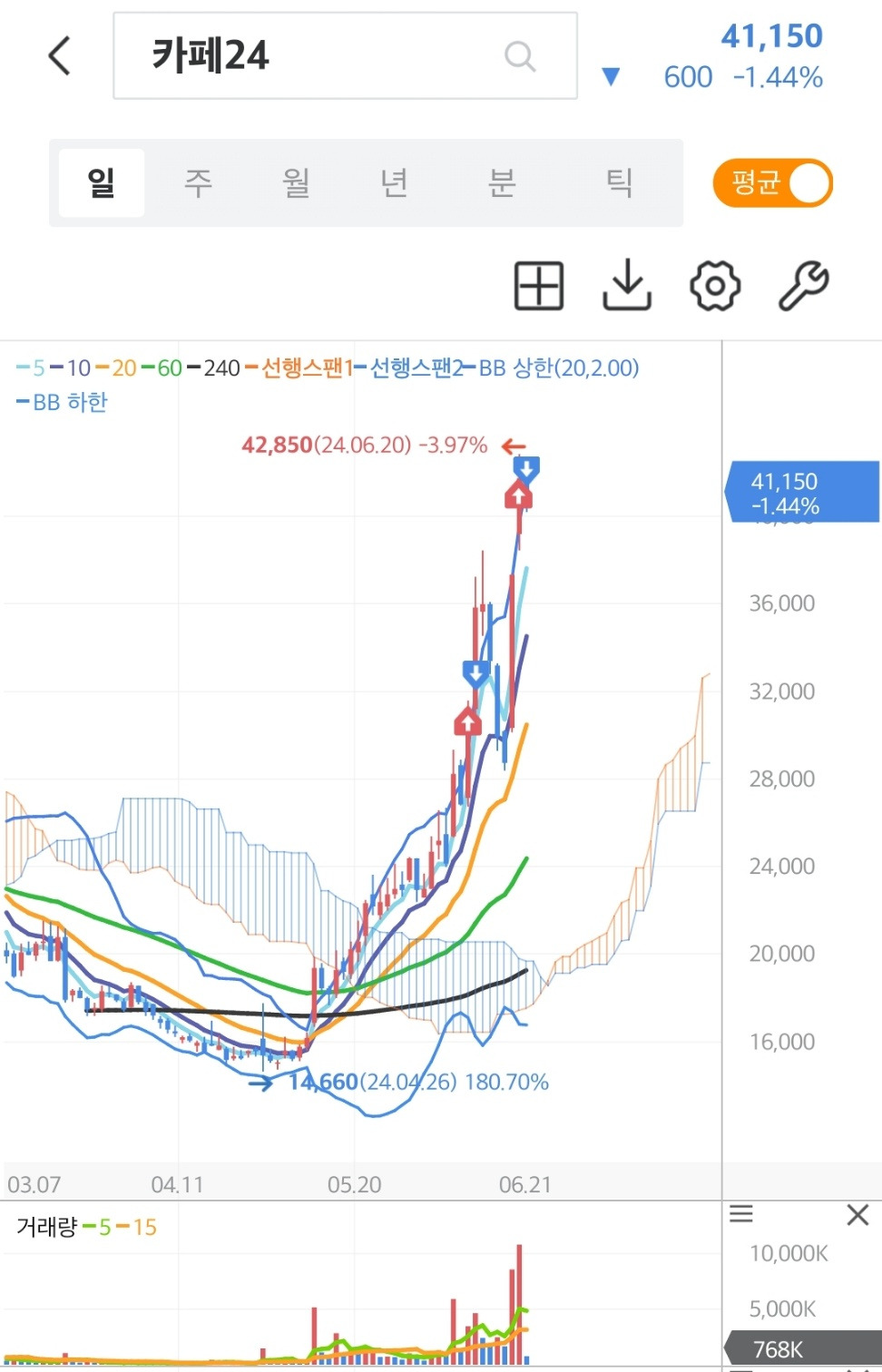Click the 60-day moving average legend

162,367
